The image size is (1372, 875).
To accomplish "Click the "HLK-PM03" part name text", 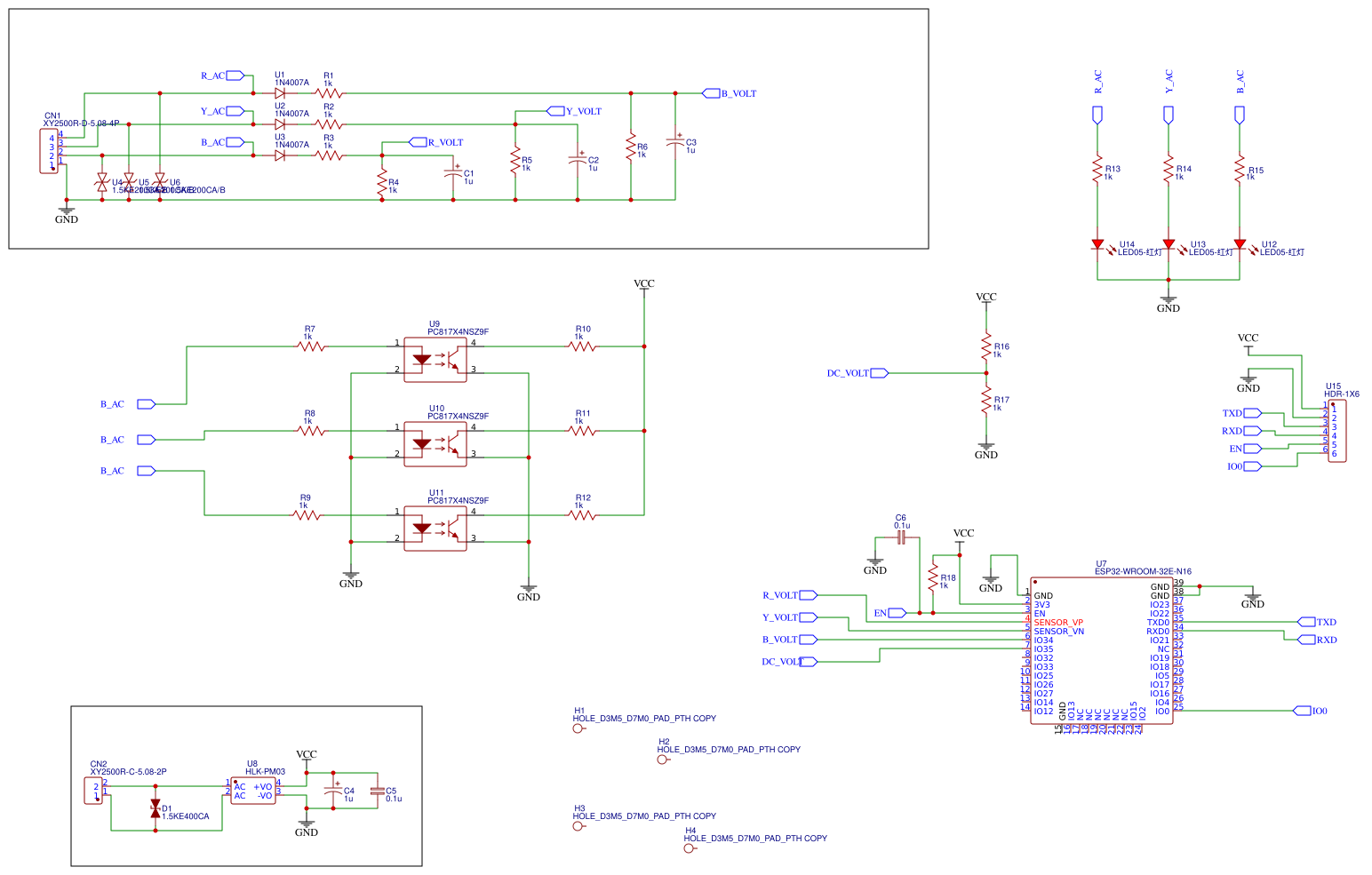I will [266, 772].
